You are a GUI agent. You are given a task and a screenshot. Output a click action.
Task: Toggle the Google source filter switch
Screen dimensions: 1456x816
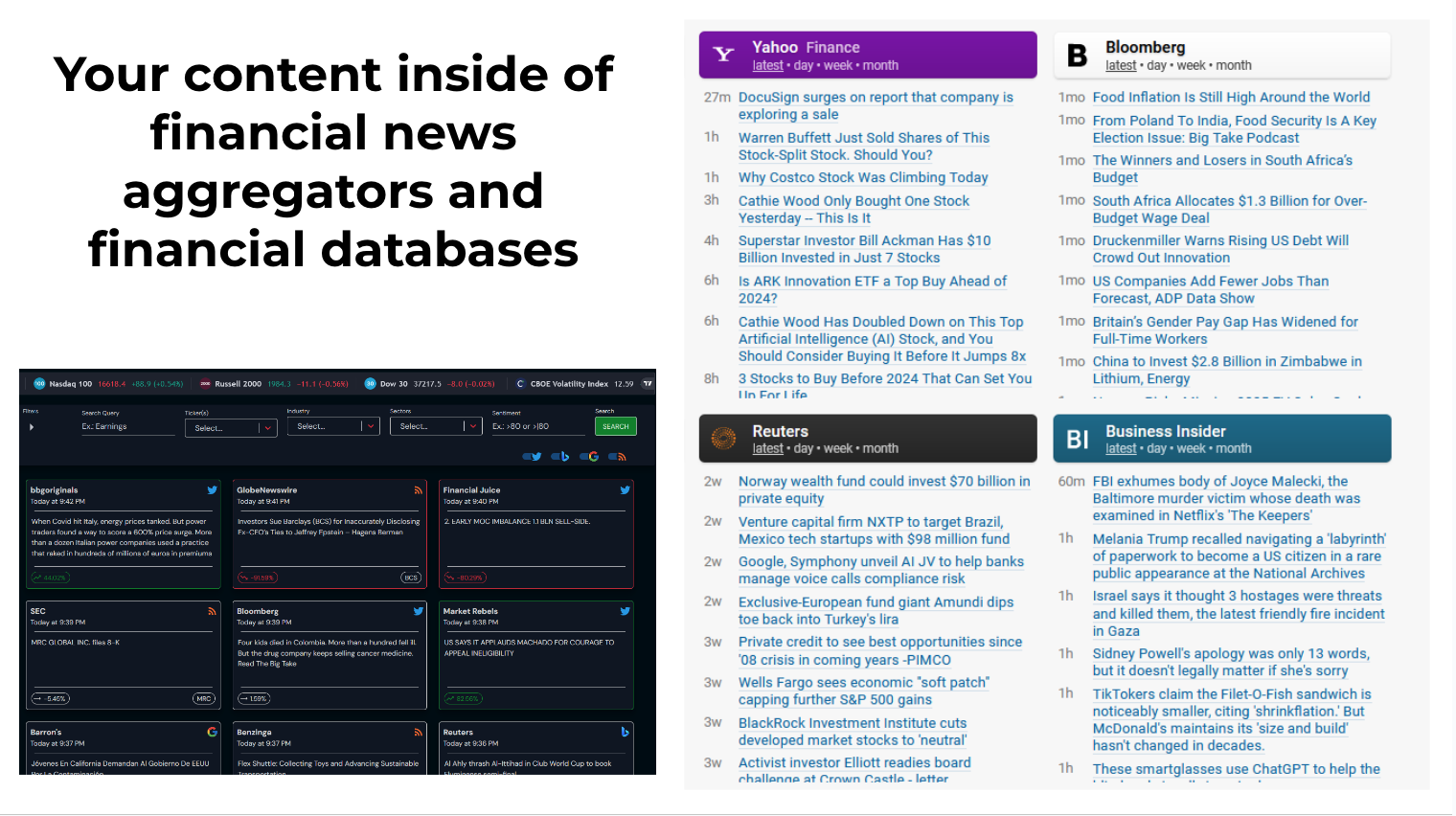pos(589,457)
